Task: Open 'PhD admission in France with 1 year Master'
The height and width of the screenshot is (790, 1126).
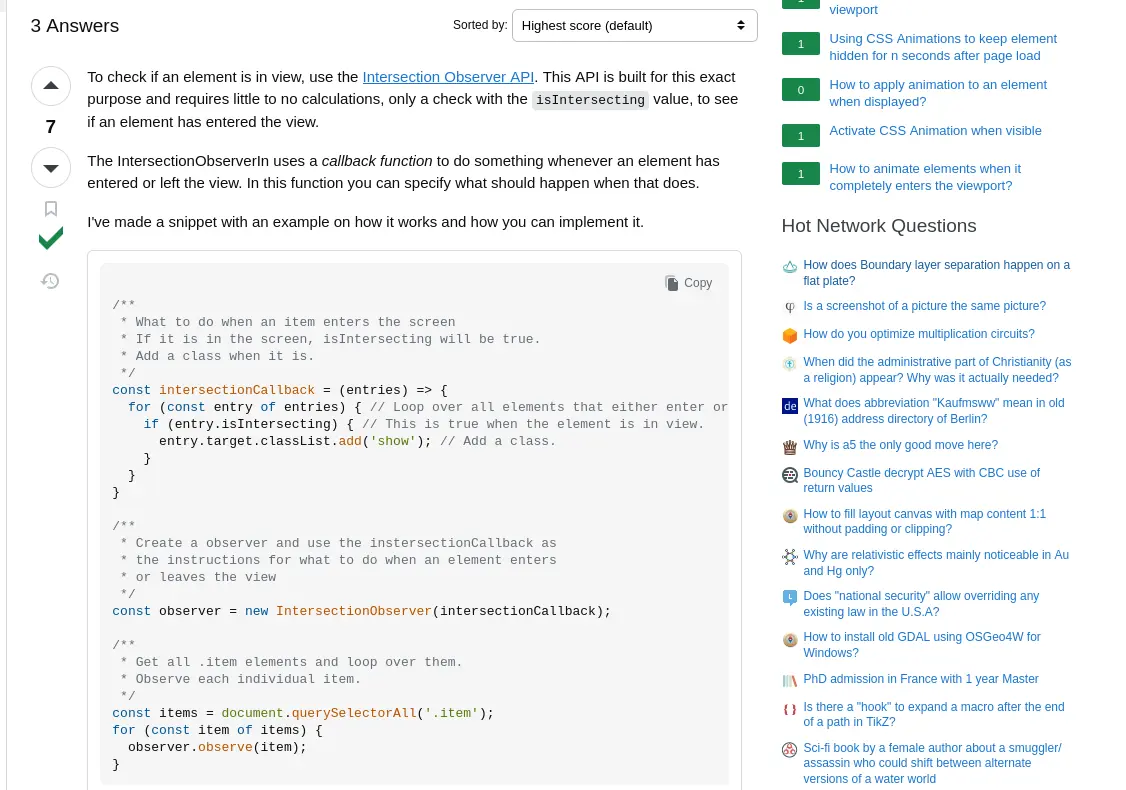Action: tap(920, 679)
